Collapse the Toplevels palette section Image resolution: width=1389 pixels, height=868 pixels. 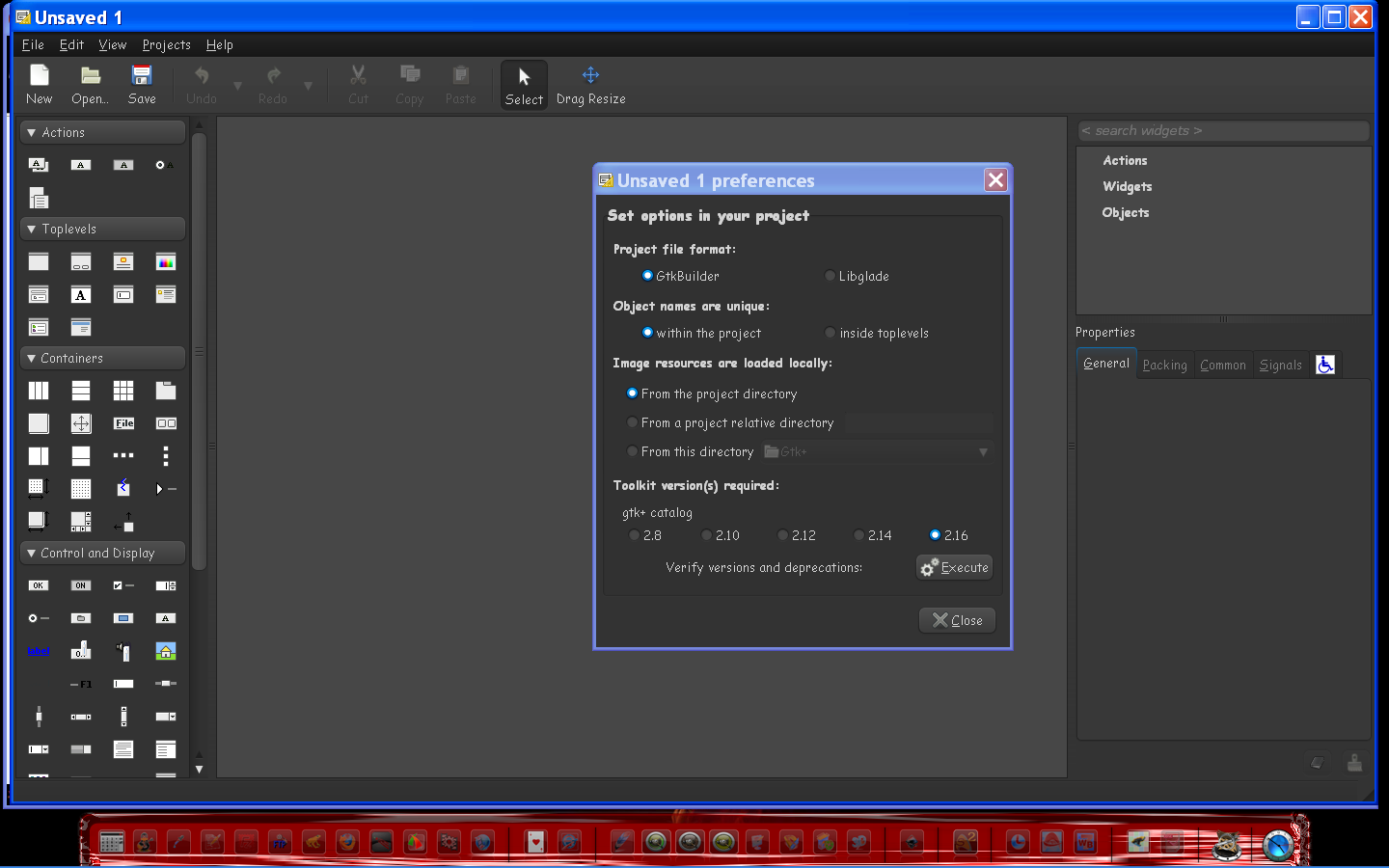click(x=102, y=229)
